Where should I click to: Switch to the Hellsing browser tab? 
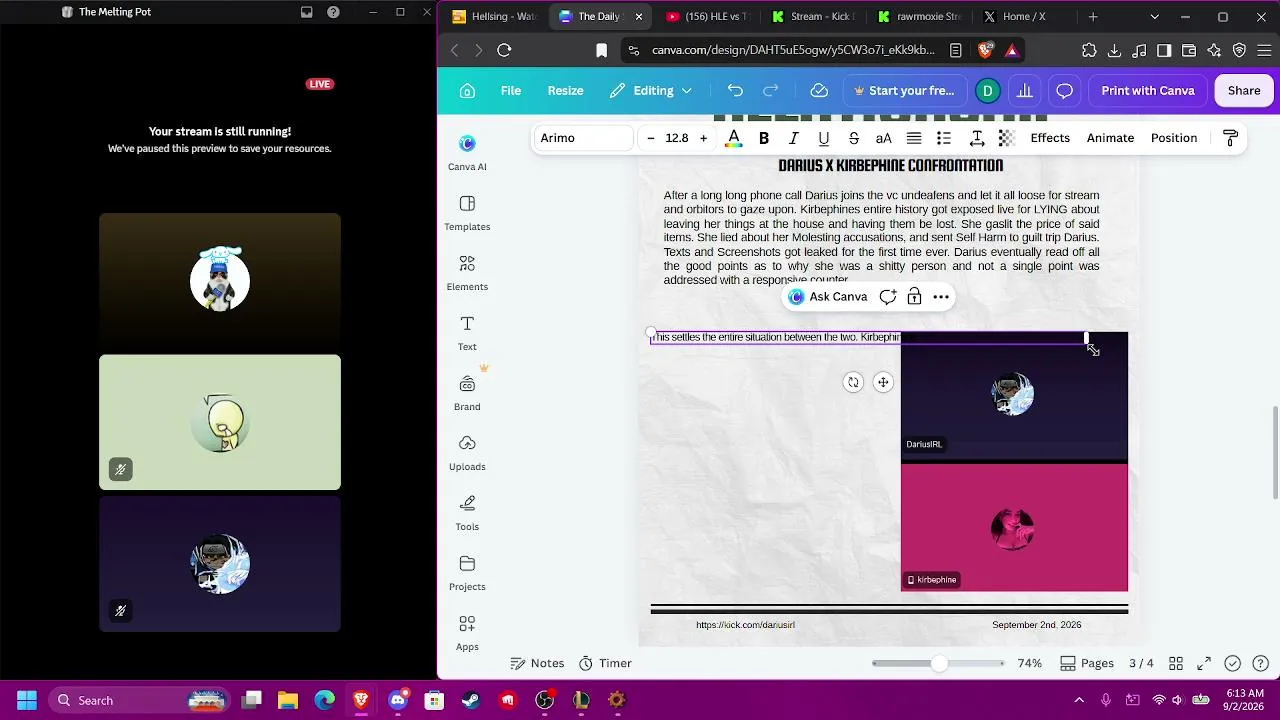tap(494, 16)
